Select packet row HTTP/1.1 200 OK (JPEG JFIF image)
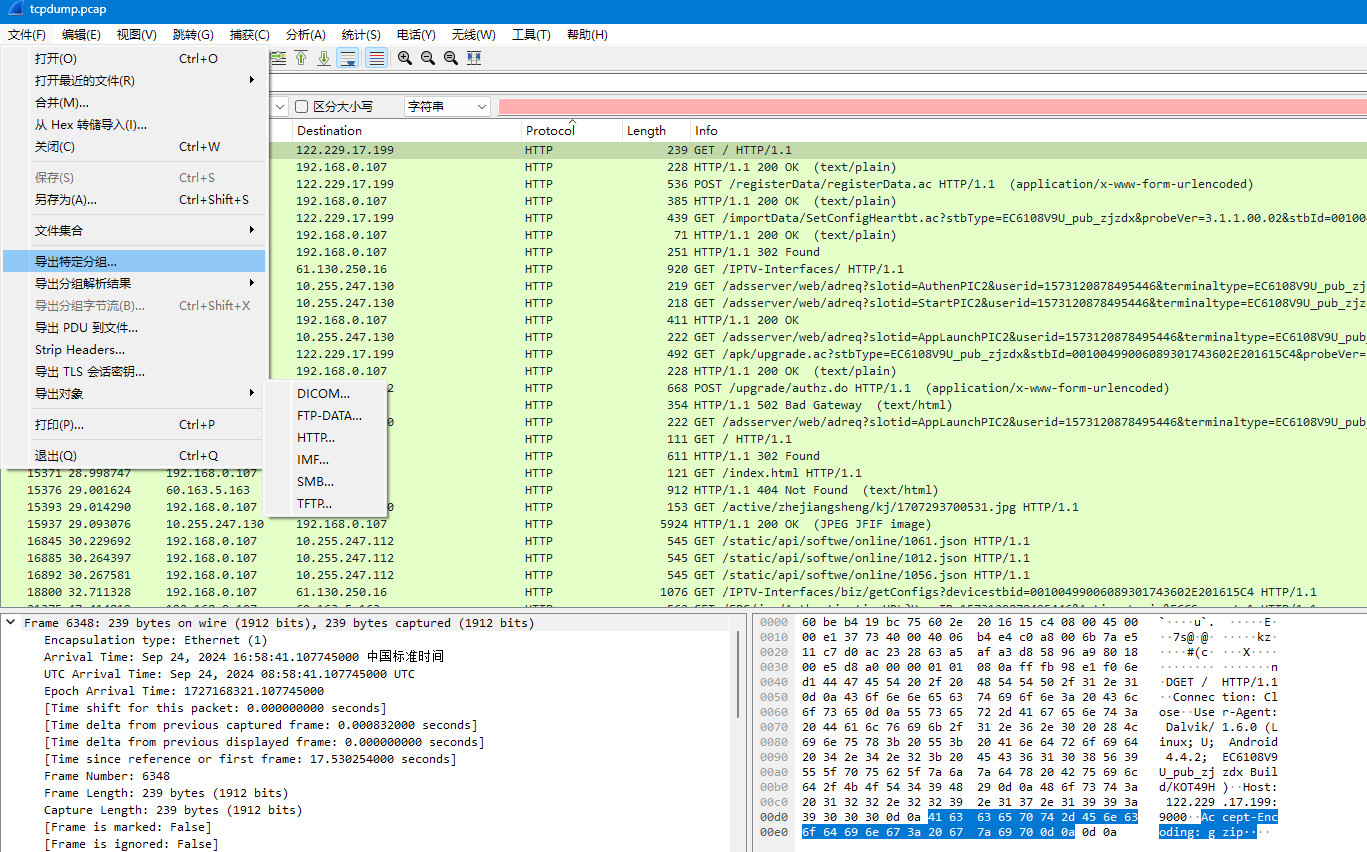This screenshot has height=852, width=1367. point(683,524)
